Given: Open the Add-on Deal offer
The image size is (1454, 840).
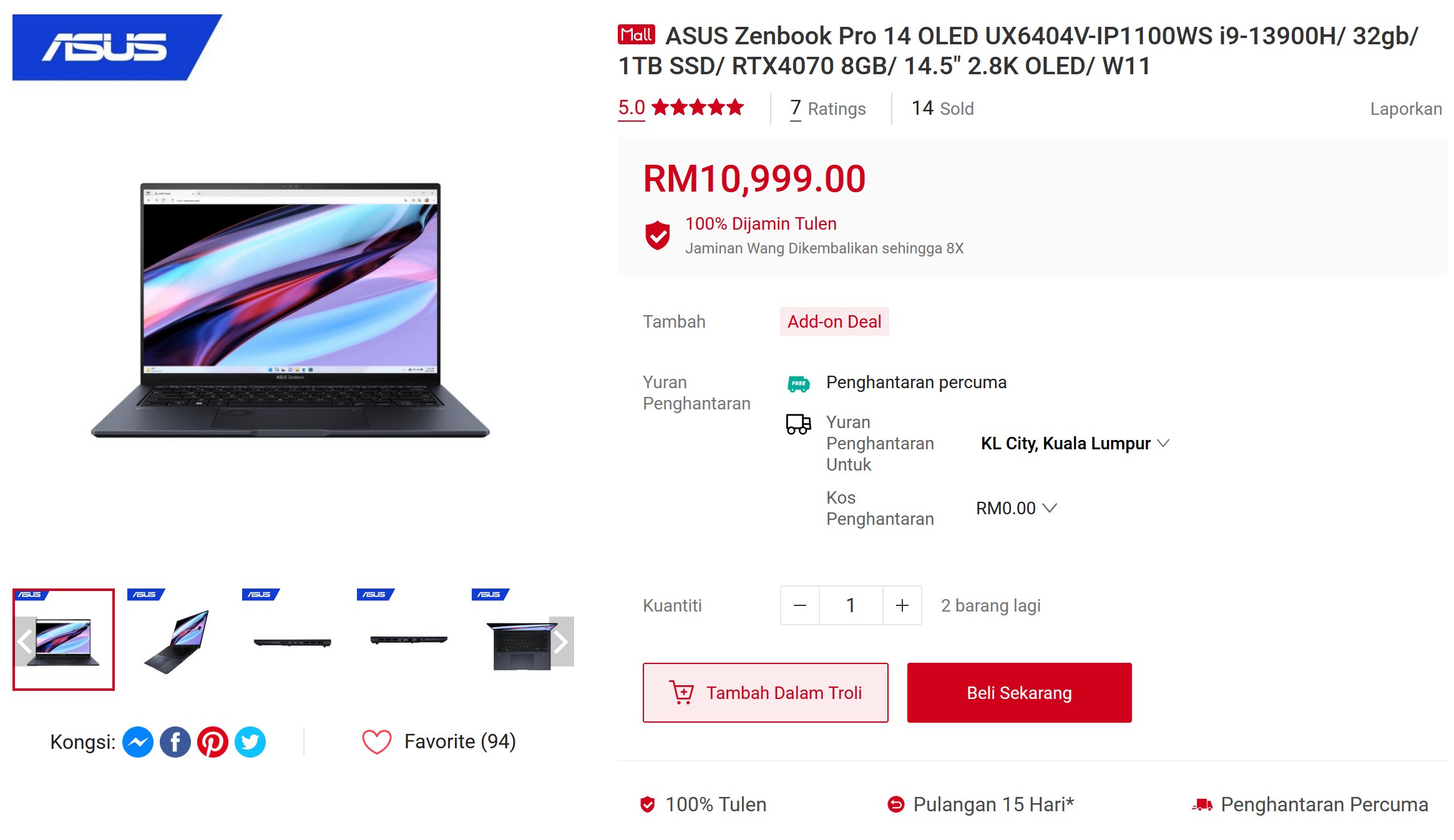Looking at the screenshot, I should coord(834,321).
